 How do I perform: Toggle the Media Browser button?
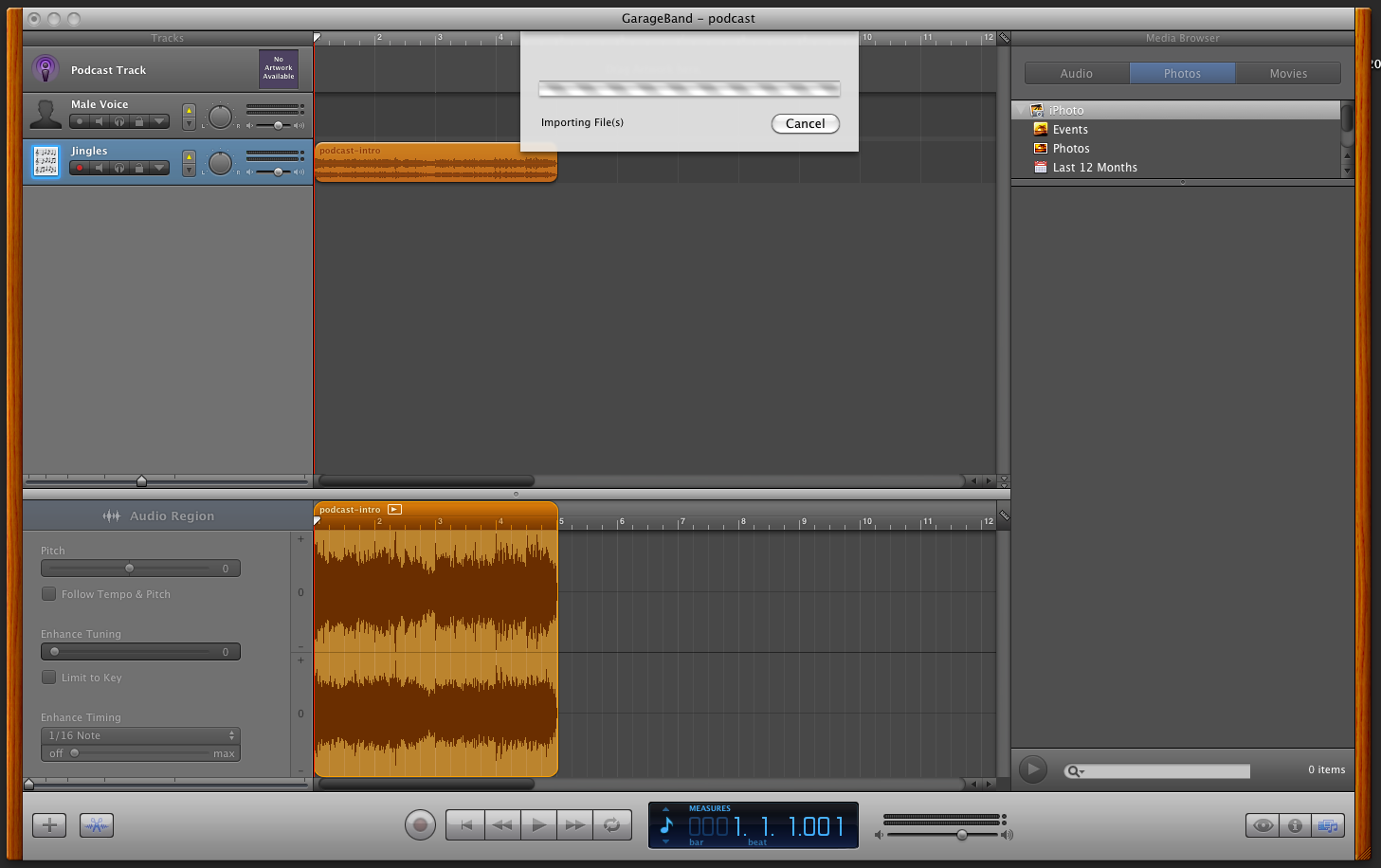[1327, 825]
